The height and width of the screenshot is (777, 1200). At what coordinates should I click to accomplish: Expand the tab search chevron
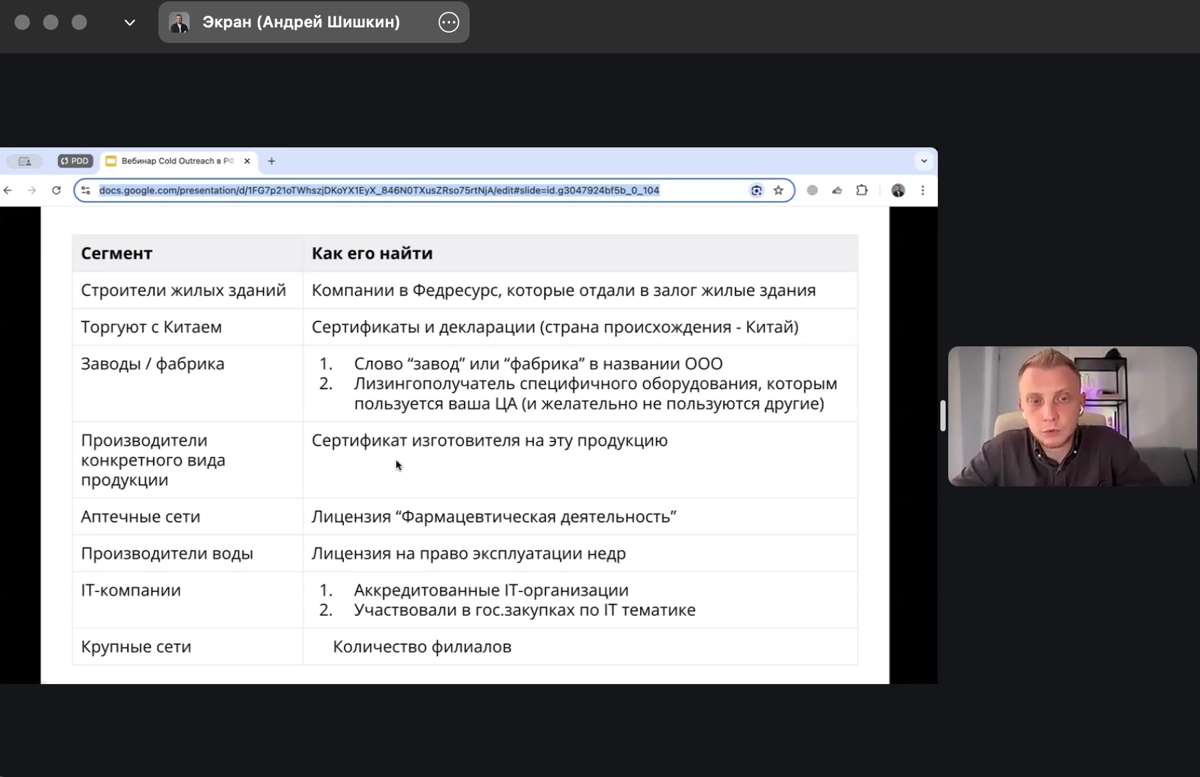pos(923,161)
